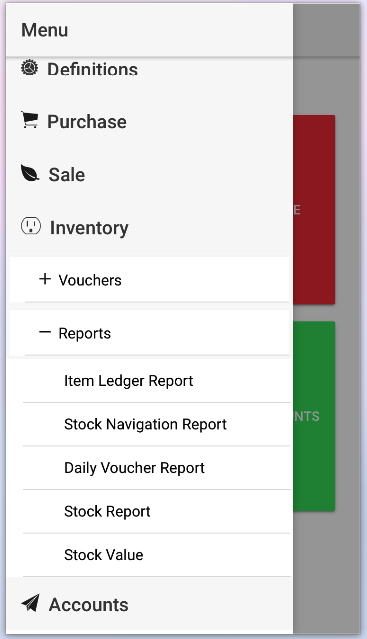Expand Vouchers with the plus icon
Viewport: 367px width, 639px height.
[x=45, y=279]
